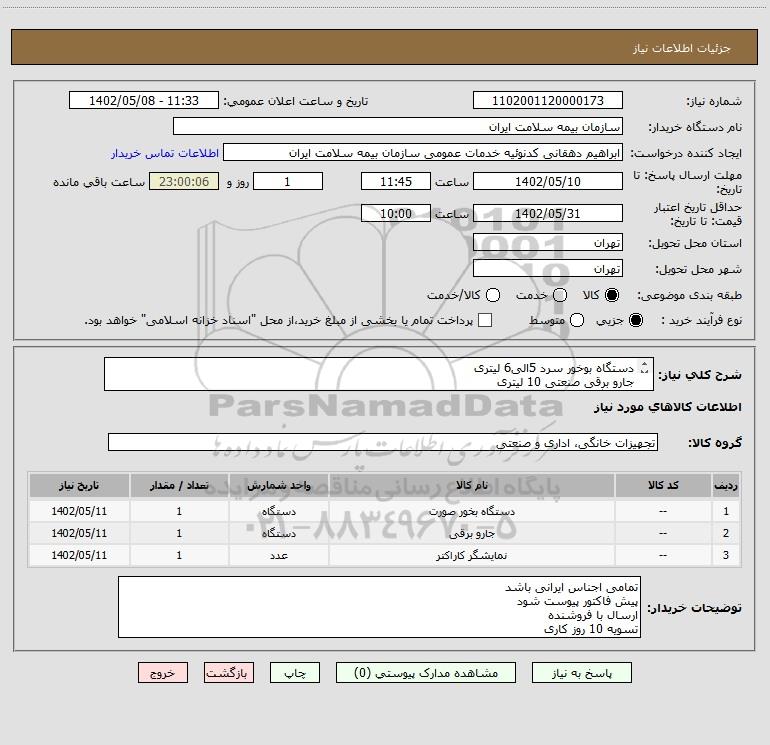Screen dimensions: 770x745
Task: Click the نمایشگر کاراکتر item cell
Action: [x=471, y=555]
